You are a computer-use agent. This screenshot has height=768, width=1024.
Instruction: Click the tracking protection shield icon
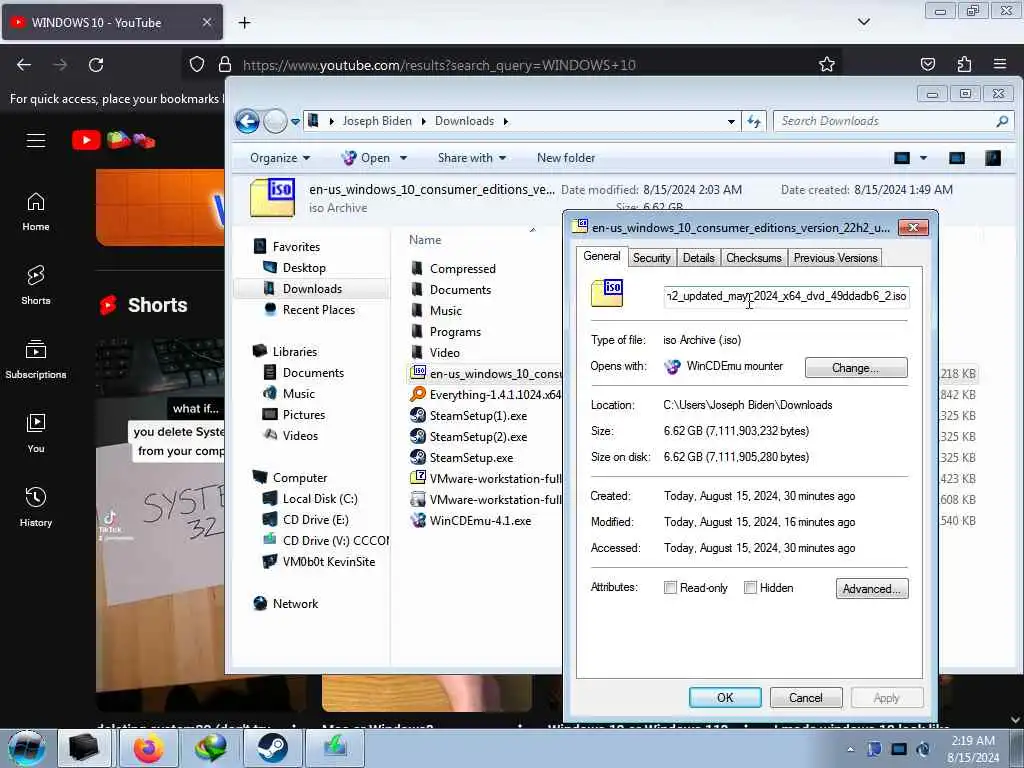197,64
